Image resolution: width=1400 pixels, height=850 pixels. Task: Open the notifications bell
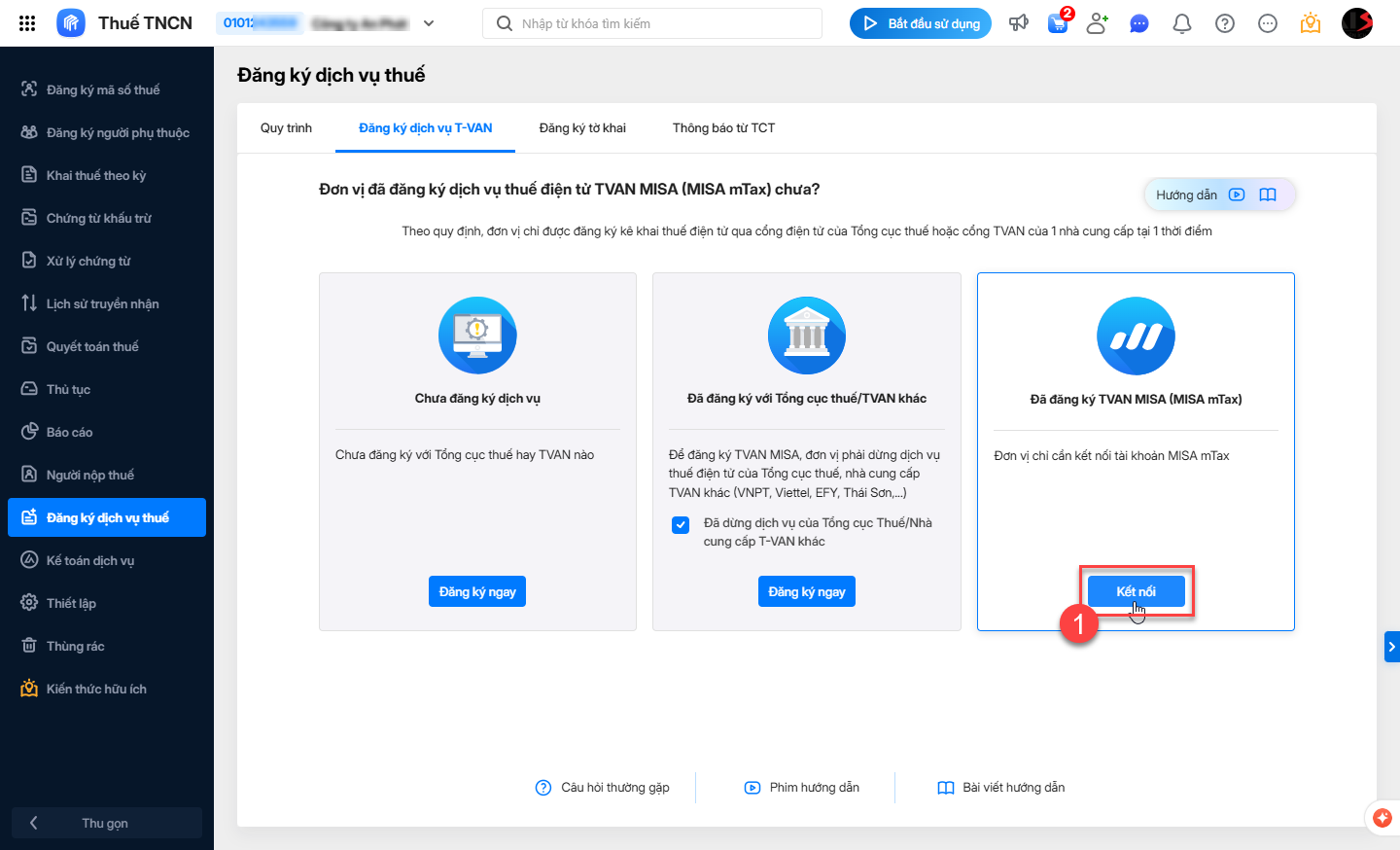pyautogui.click(x=1182, y=23)
